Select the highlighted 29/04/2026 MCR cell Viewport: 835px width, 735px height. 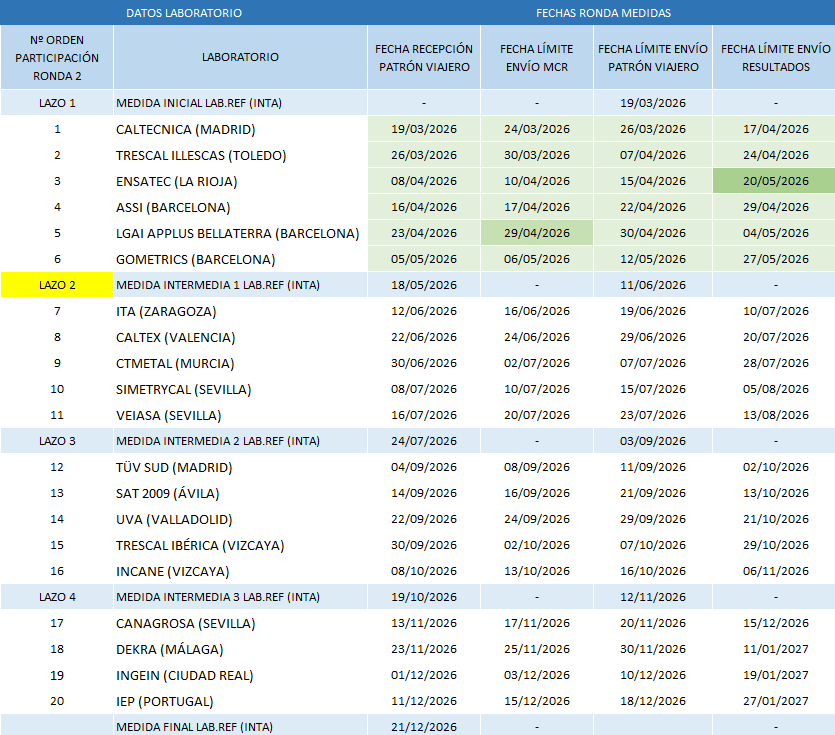[537, 233]
